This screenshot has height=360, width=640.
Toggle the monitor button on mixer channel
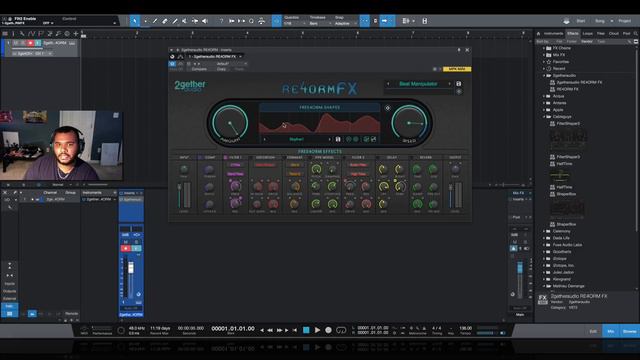point(137,248)
